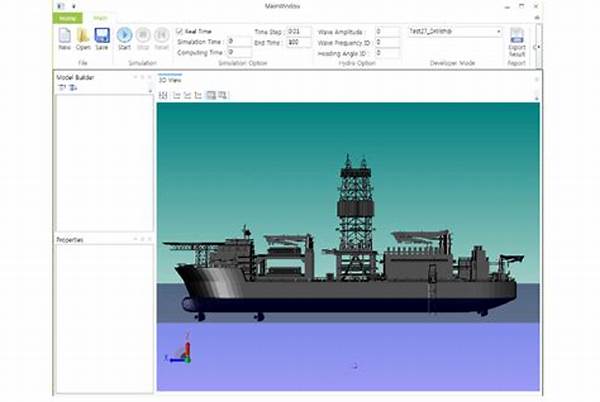Click the first Model Builder toolbar icon
The image size is (600, 402).
61,87
